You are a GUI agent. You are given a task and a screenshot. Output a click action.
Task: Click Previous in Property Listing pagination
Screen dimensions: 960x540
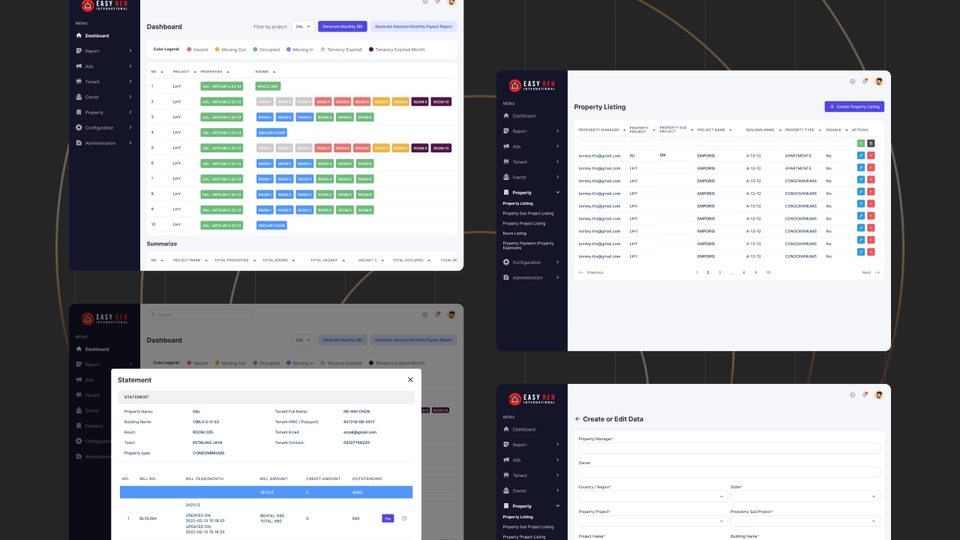click(591, 272)
